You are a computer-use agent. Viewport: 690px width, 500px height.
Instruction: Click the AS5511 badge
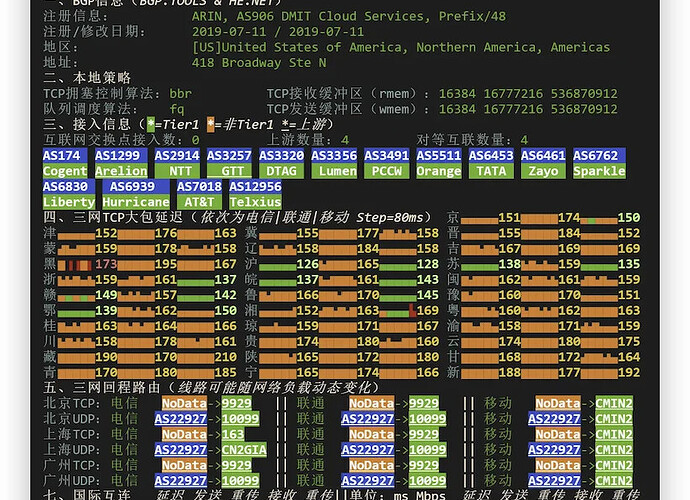(439, 155)
